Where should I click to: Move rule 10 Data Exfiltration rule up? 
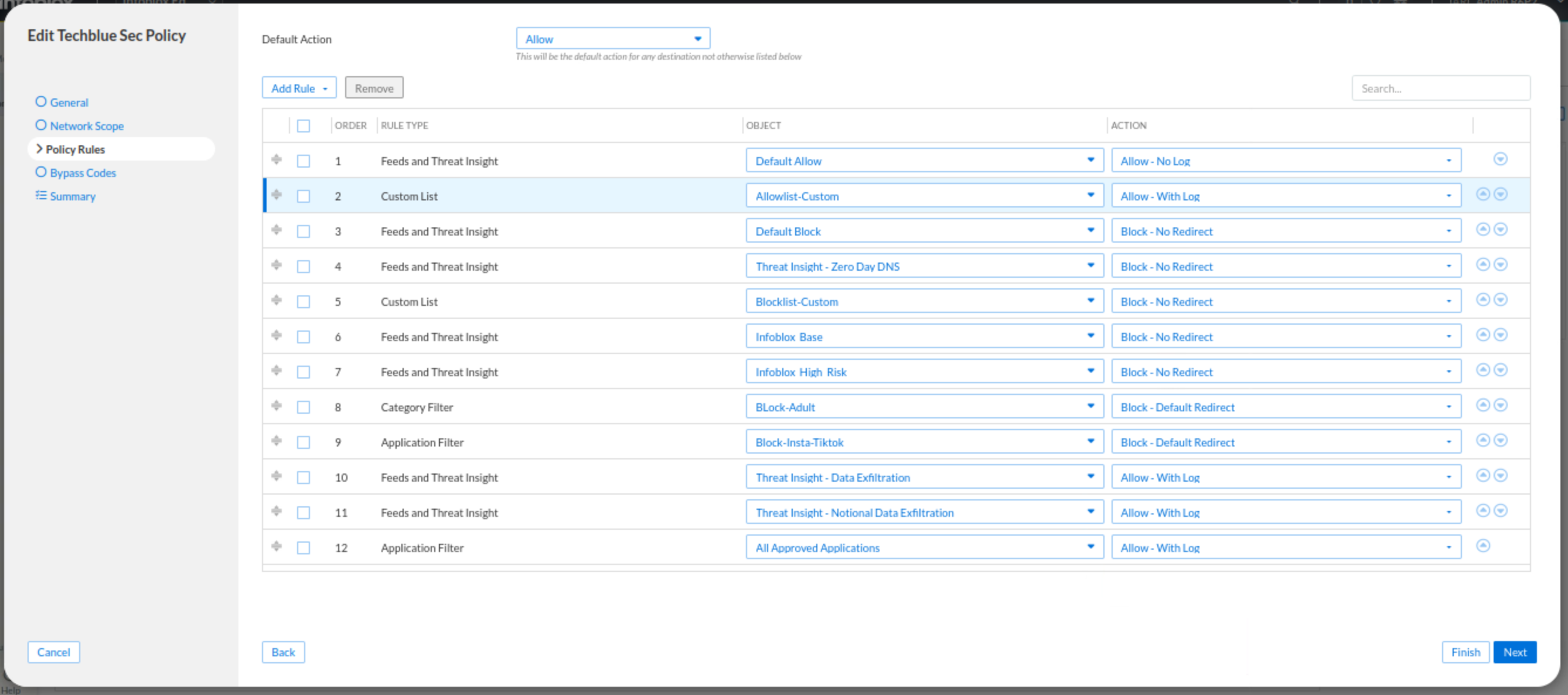(x=1483, y=475)
